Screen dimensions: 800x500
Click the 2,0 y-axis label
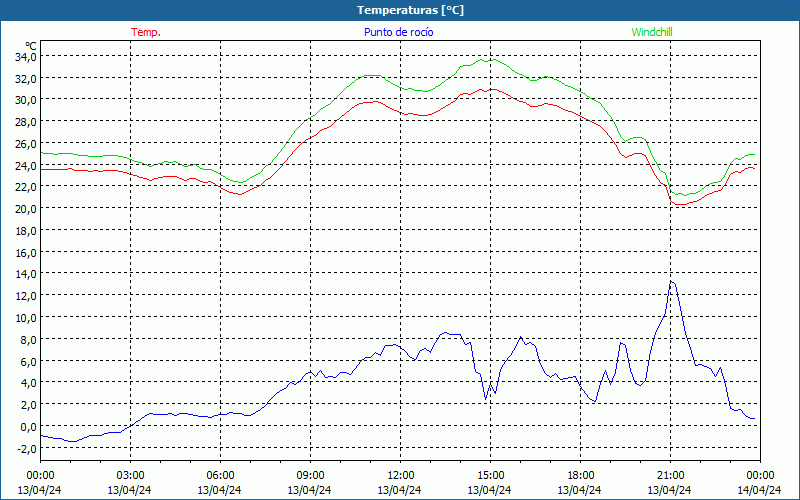pyautogui.click(x=28, y=405)
